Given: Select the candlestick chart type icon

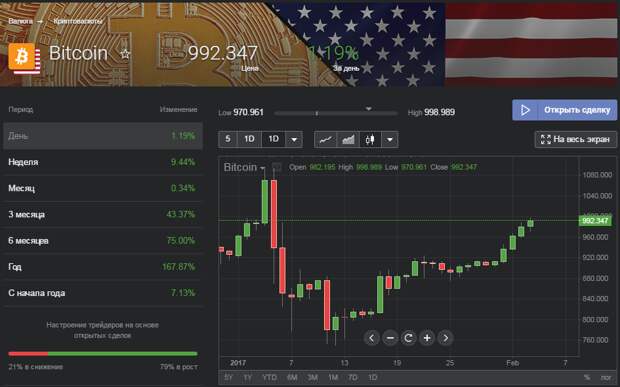Looking at the screenshot, I should pyautogui.click(x=370, y=139).
